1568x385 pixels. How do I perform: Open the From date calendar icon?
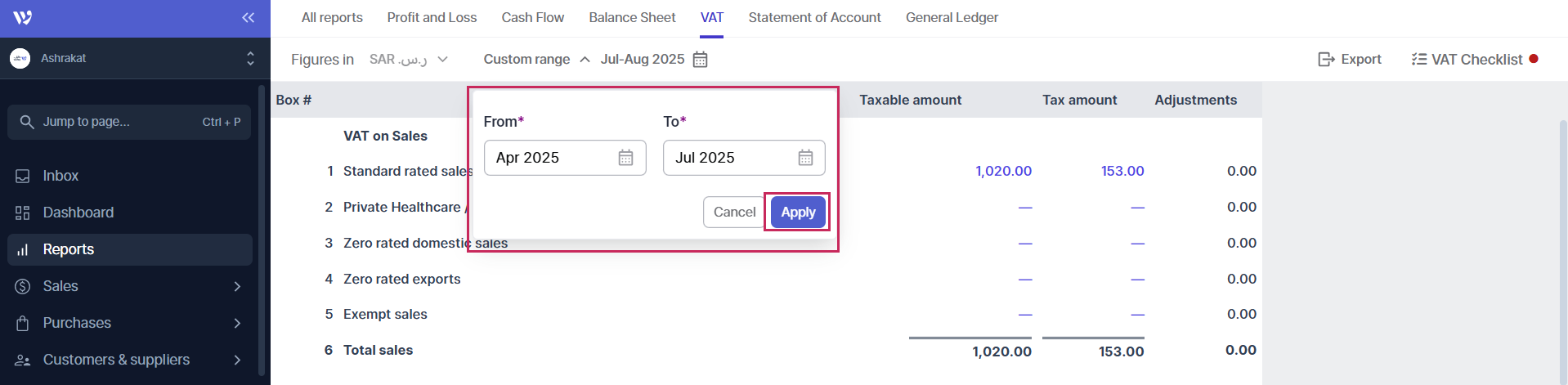point(625,158)
